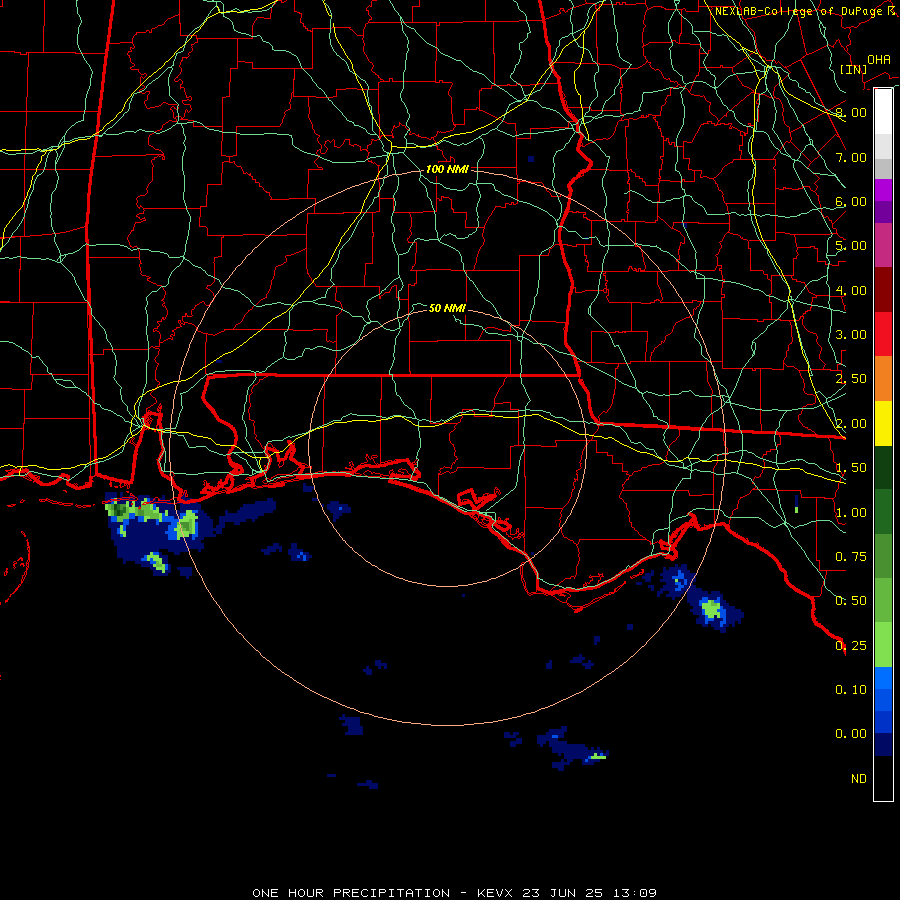Viewport: 900px width, 900px height.
Task: Select the lime green swatch above the 0.25 label
Action: pos(883,645)
